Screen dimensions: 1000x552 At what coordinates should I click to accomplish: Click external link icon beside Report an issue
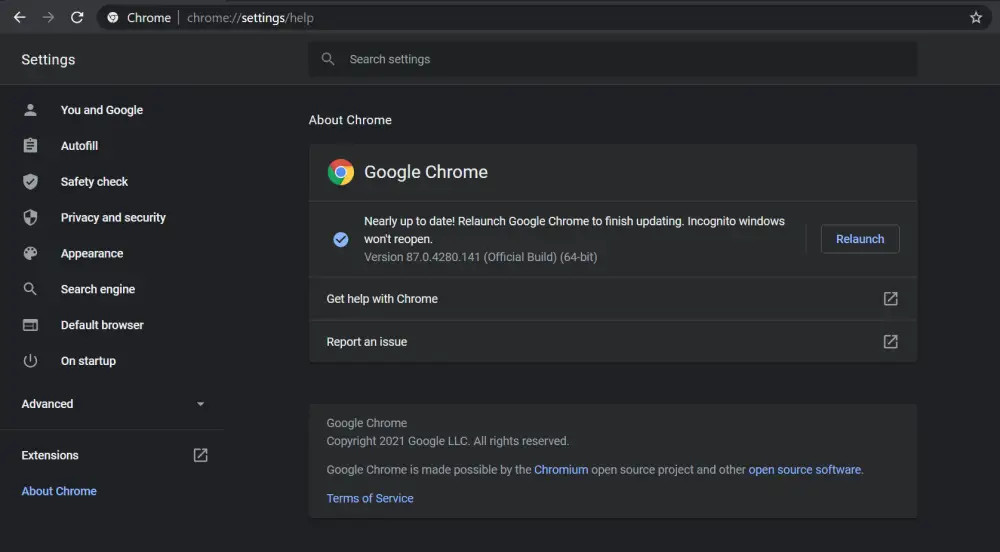[x=890, y=342]
